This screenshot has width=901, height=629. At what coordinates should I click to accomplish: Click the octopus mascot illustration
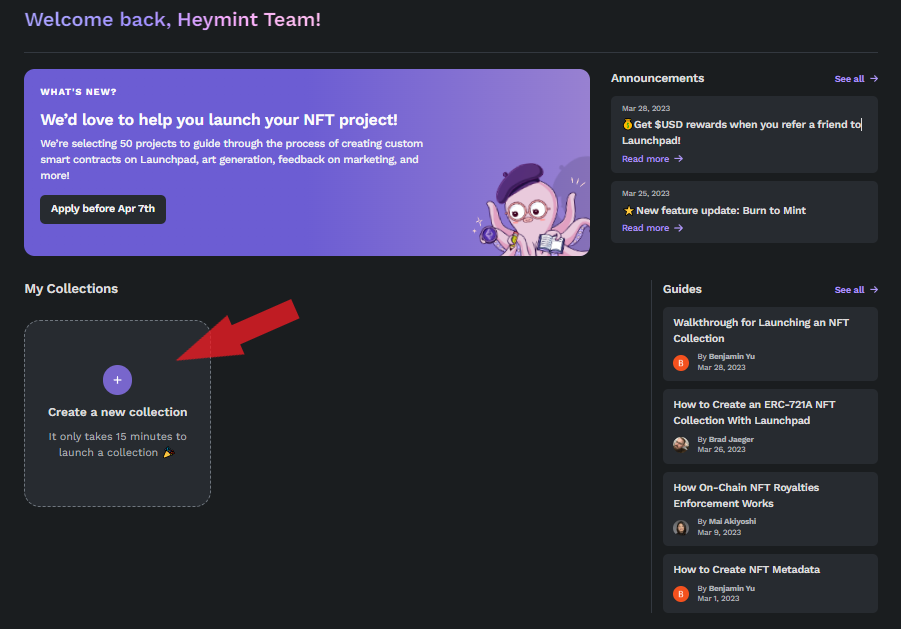coord(525,208)
